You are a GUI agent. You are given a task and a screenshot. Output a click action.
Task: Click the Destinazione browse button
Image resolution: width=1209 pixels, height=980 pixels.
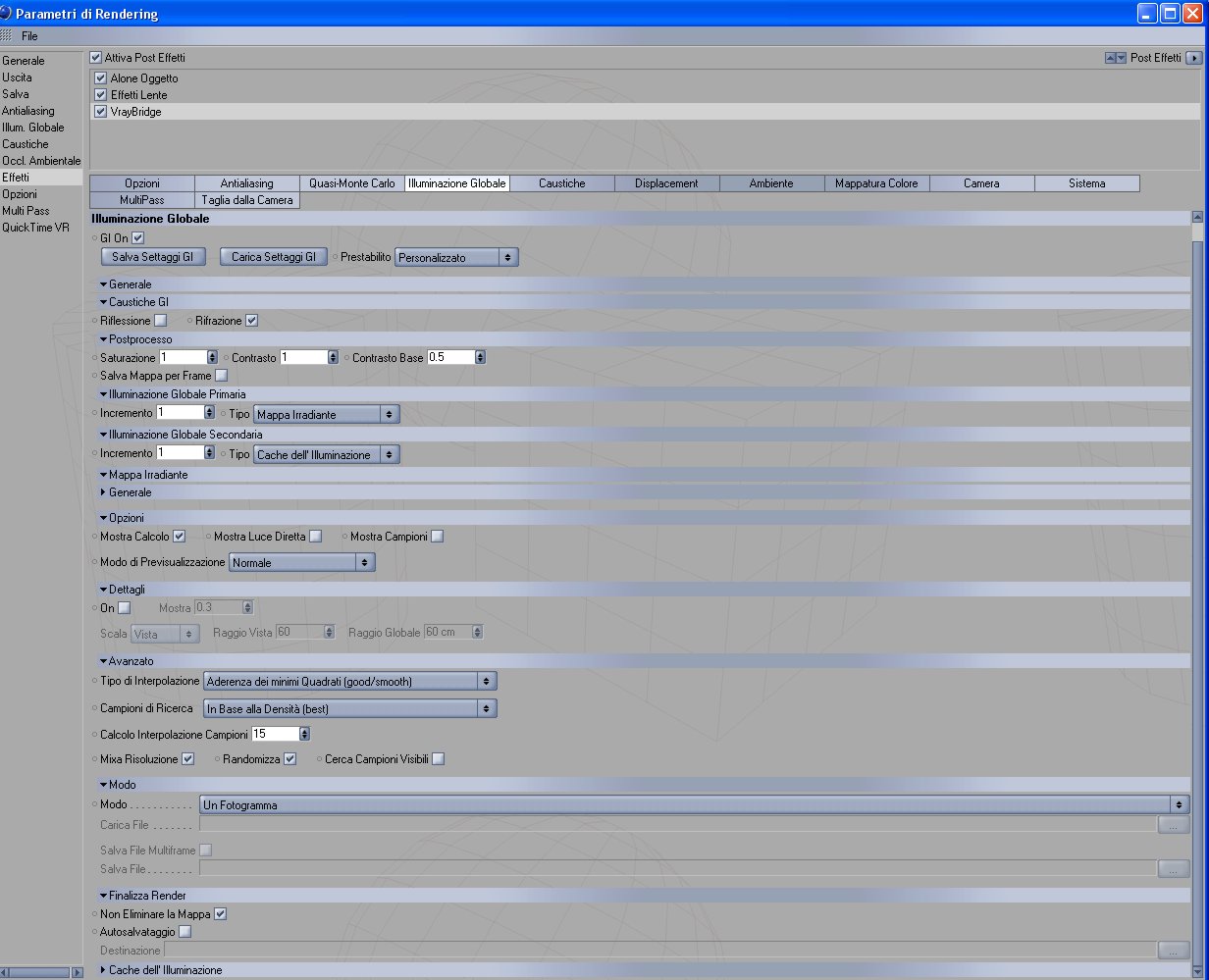point(1173,950)
